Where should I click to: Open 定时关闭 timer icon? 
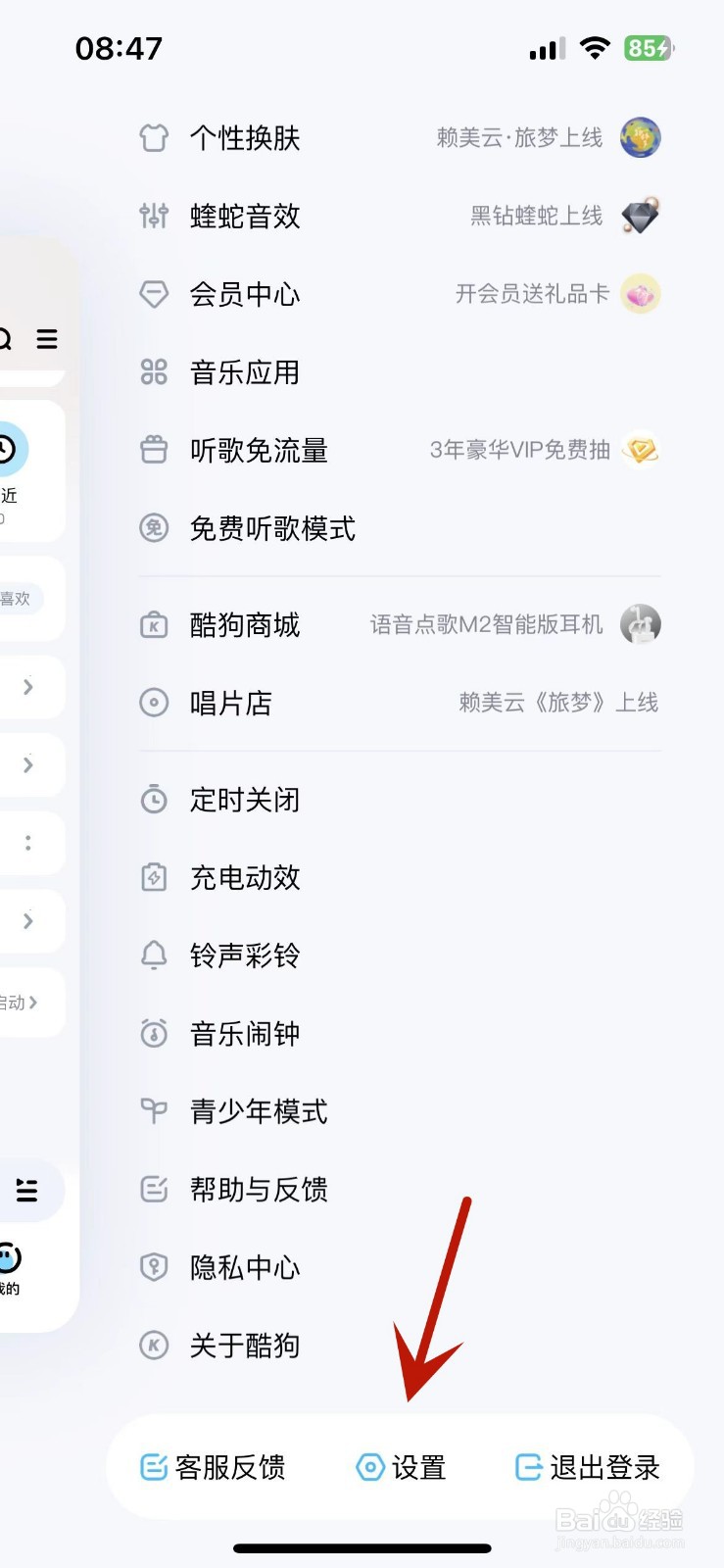click(154, 800)
